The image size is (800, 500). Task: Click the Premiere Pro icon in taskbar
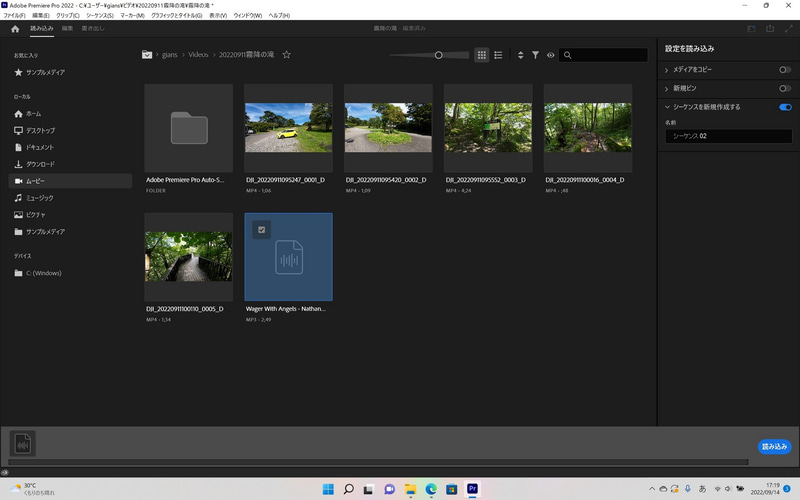(473, 489)
